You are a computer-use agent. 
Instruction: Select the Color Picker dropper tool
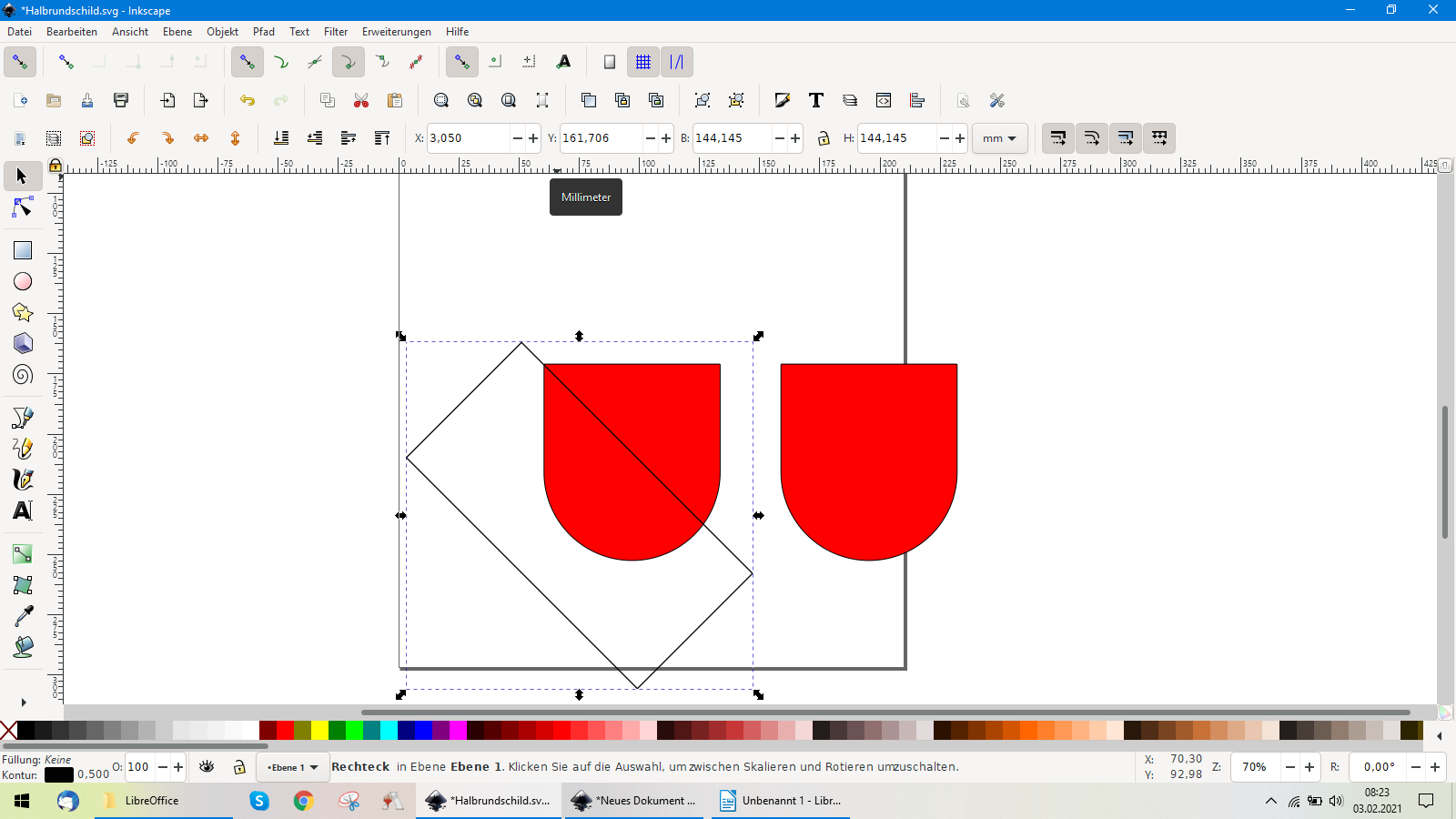tap(23, 616)
